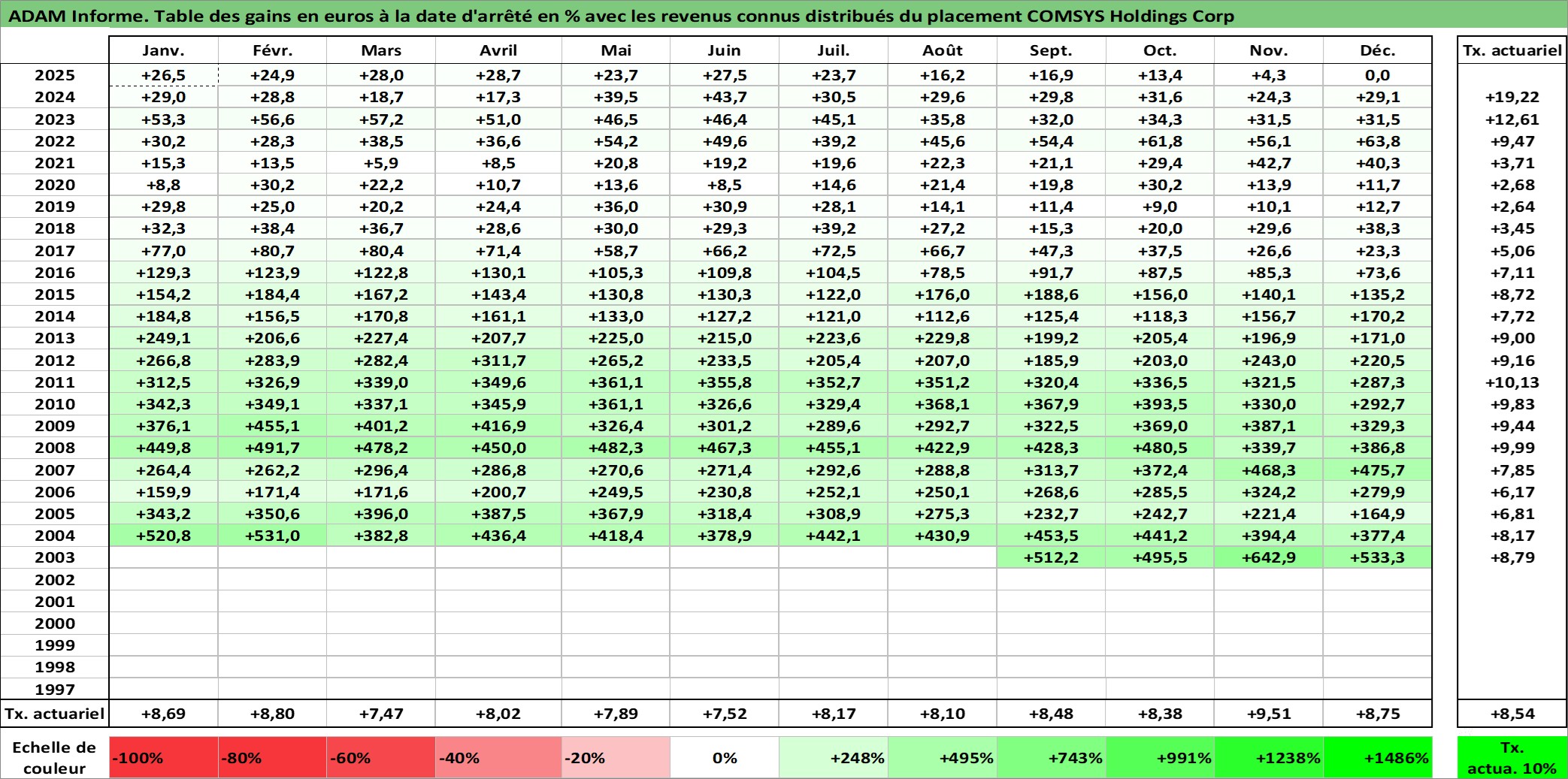Click the 1997 row label
This screenshot has height=779, width=1568.
pyautogui.click(x=55, y=689)
